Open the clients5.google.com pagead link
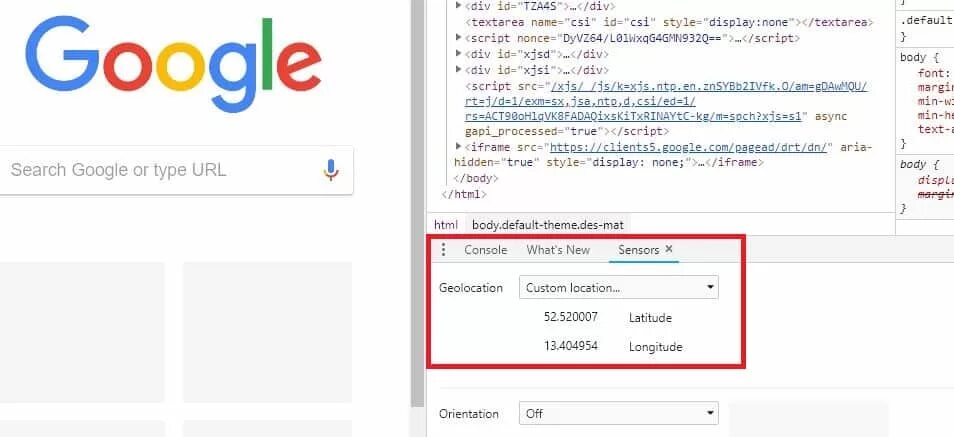954x437 pixels. pyautogui.click(x=691, y=147)
